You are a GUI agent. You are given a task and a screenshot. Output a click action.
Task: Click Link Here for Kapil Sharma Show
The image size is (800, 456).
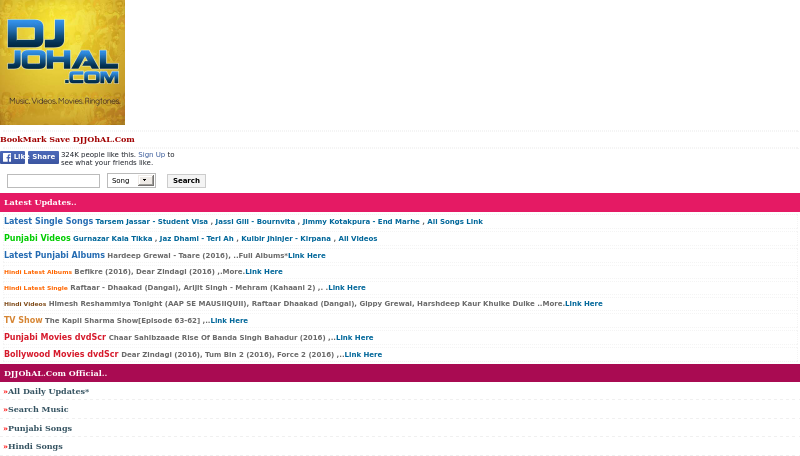coord(229,321)
